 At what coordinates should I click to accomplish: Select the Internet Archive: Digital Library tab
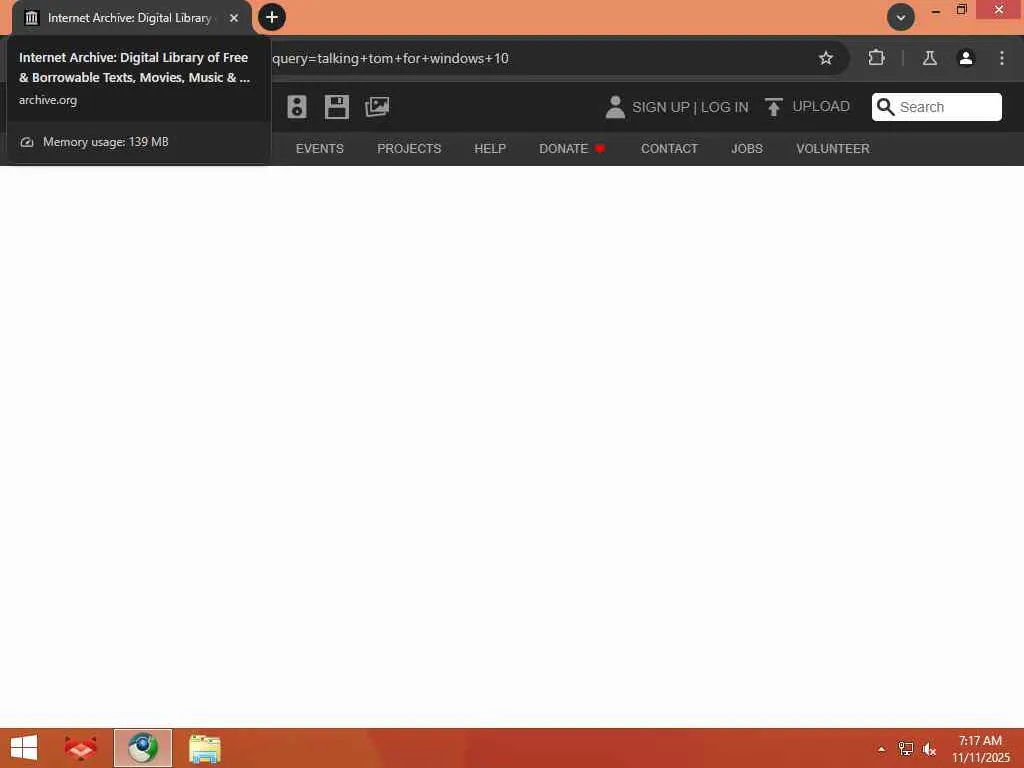tap(131, 18)
